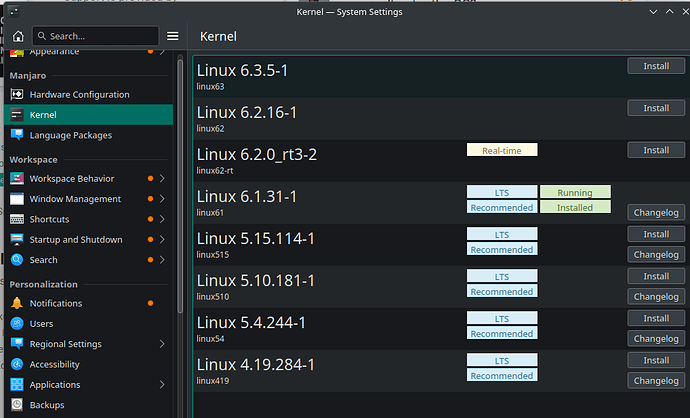
Task: Open Window Management icon
Action: tap(17, 199)
